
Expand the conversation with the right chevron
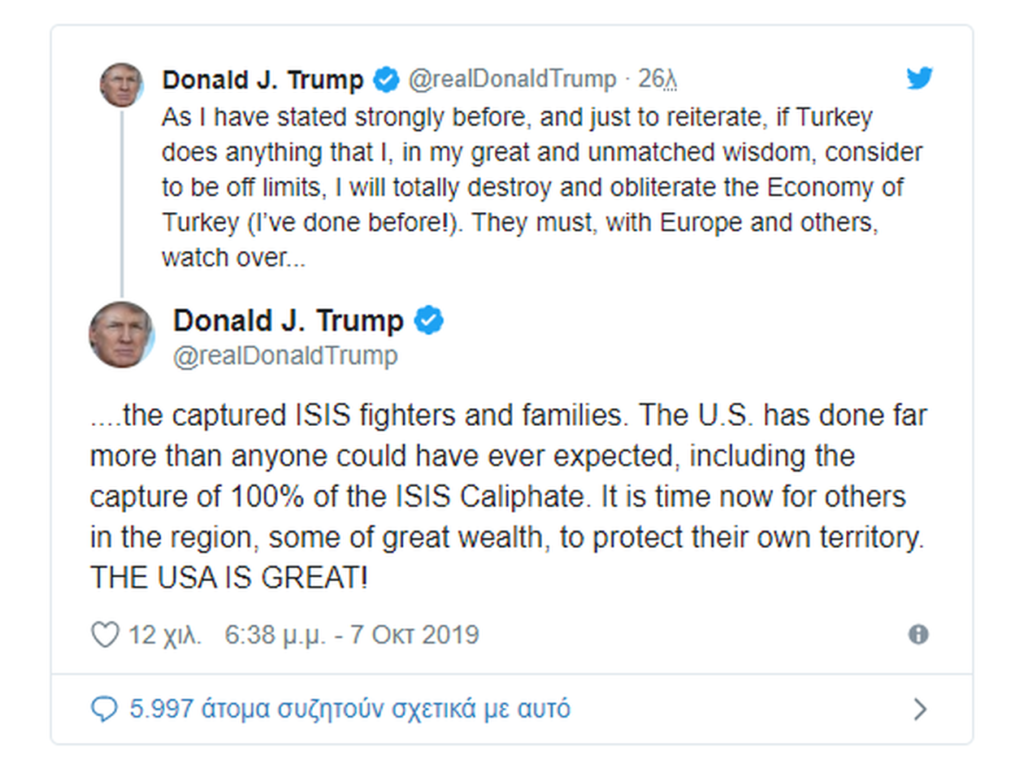(920, 710)
